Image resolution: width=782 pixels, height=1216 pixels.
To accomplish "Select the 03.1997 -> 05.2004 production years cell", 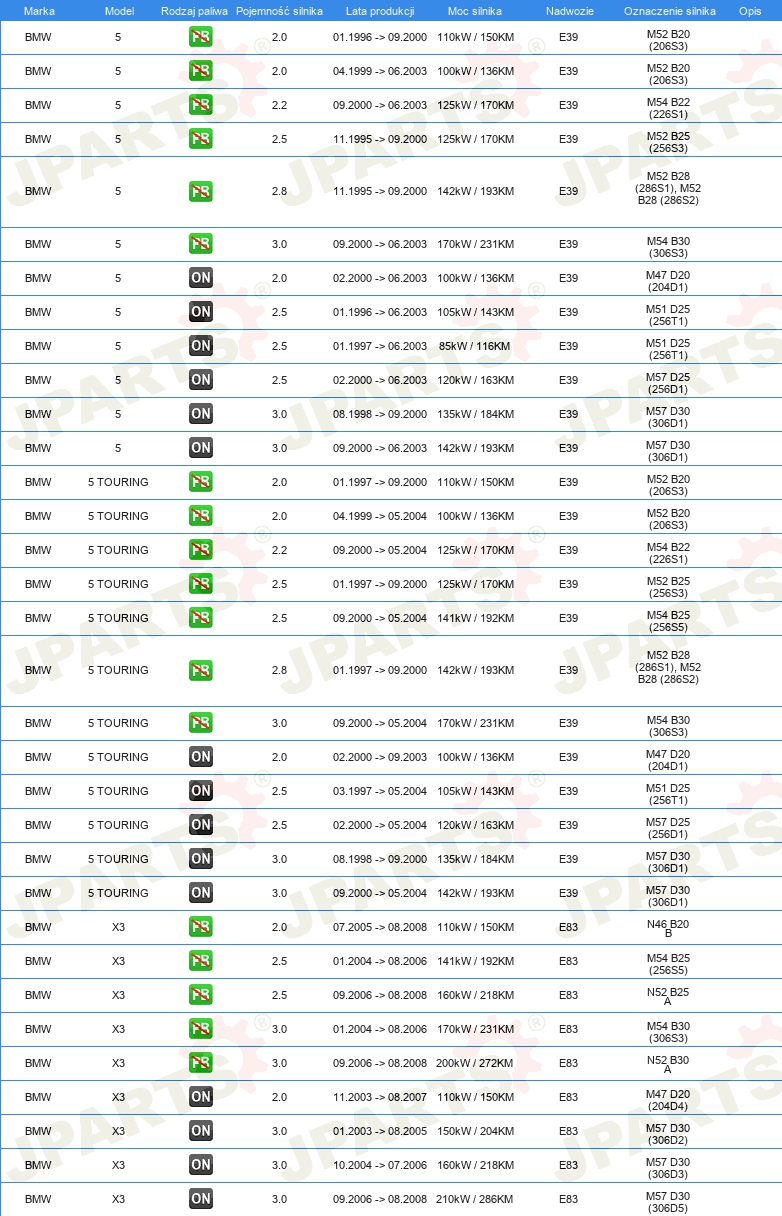I will pos(380,791).
